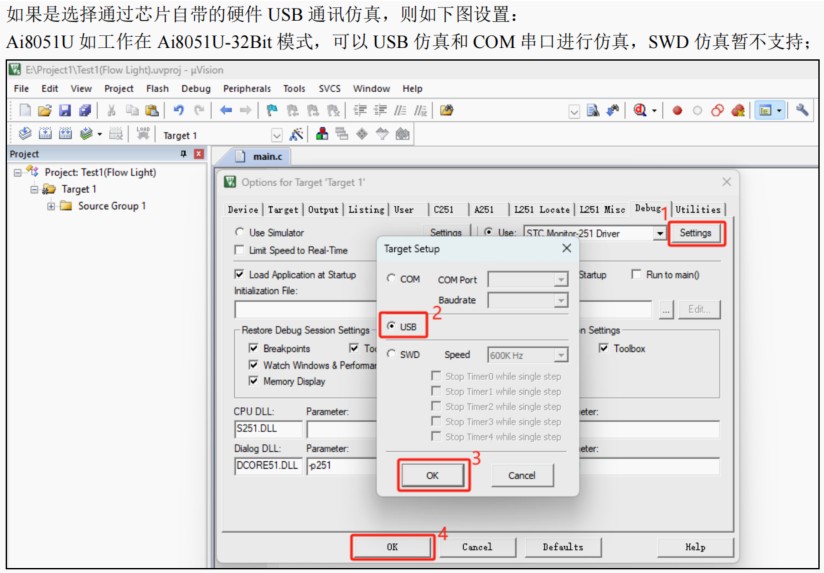The width and height of the screenshot is (824, 573).
Task: Switch to the Output tab
Action: point(323,209)
